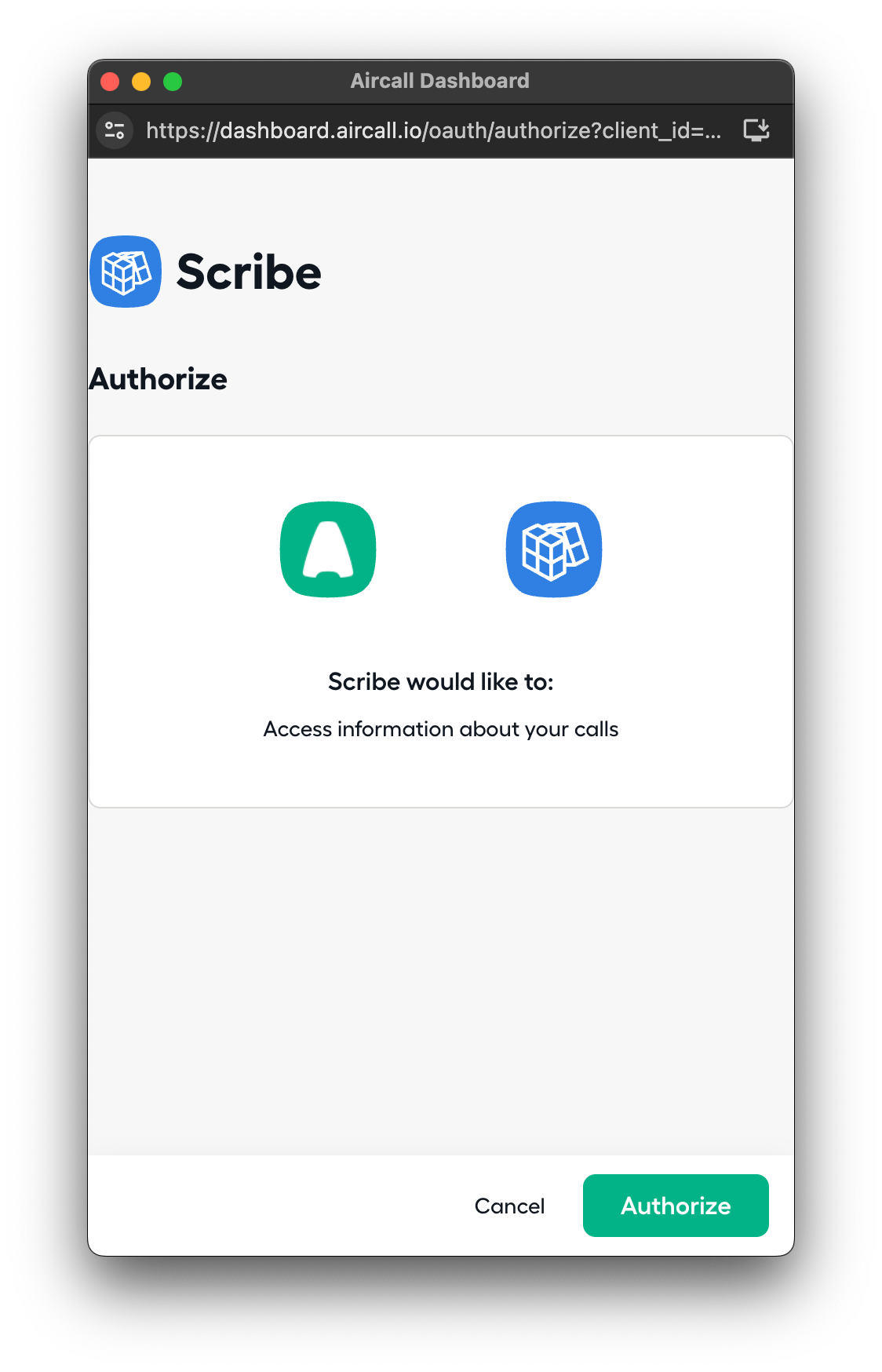
Task: Click the white permissions card area
Action: pyautogui.click(x=441, y=622)
